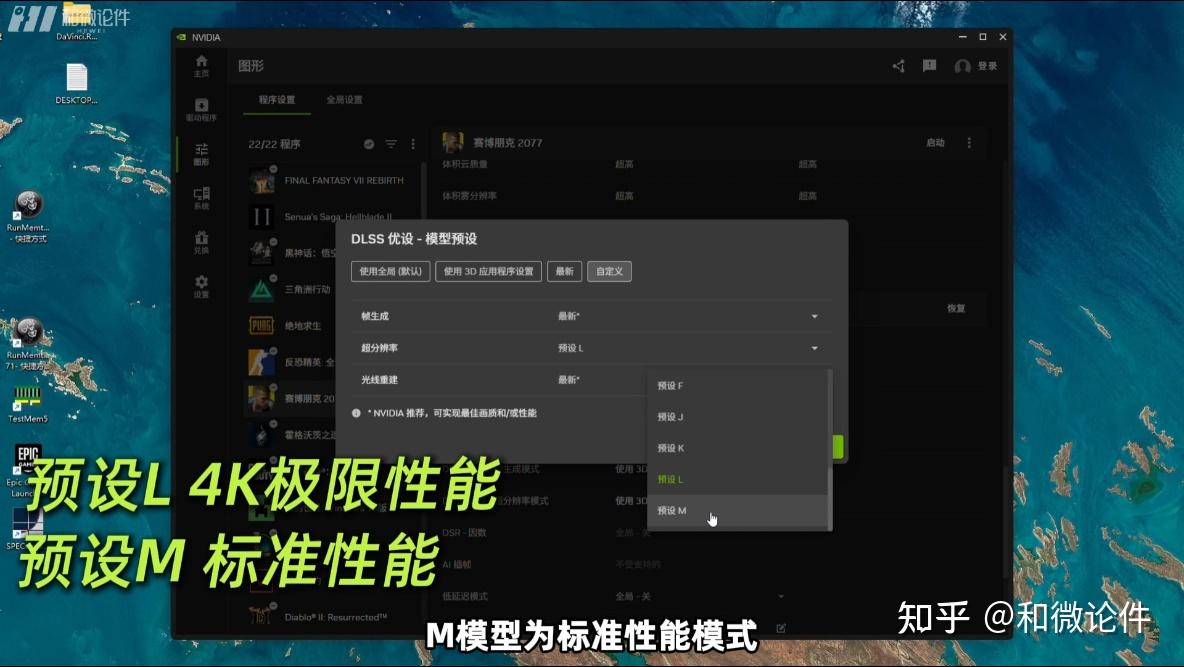Image resolution: width=1184 pixels, height=667 pixels.
Task: Choose the highlighted 预设 L option
Action: 738,480
